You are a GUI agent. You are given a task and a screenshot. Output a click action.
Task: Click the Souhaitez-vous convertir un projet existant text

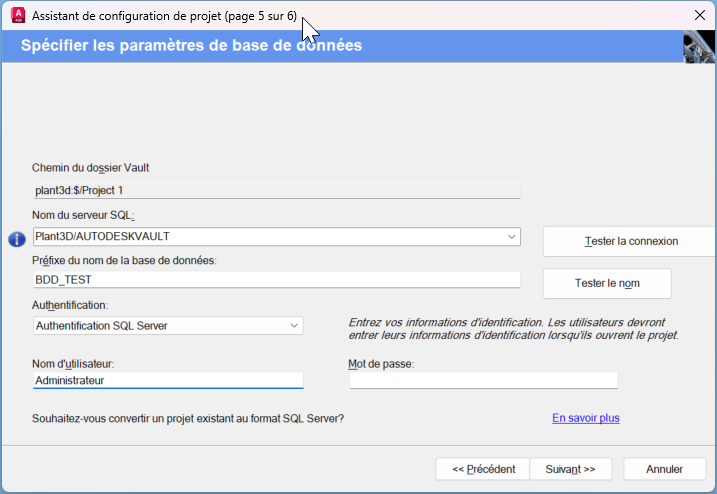pos(188,419)
